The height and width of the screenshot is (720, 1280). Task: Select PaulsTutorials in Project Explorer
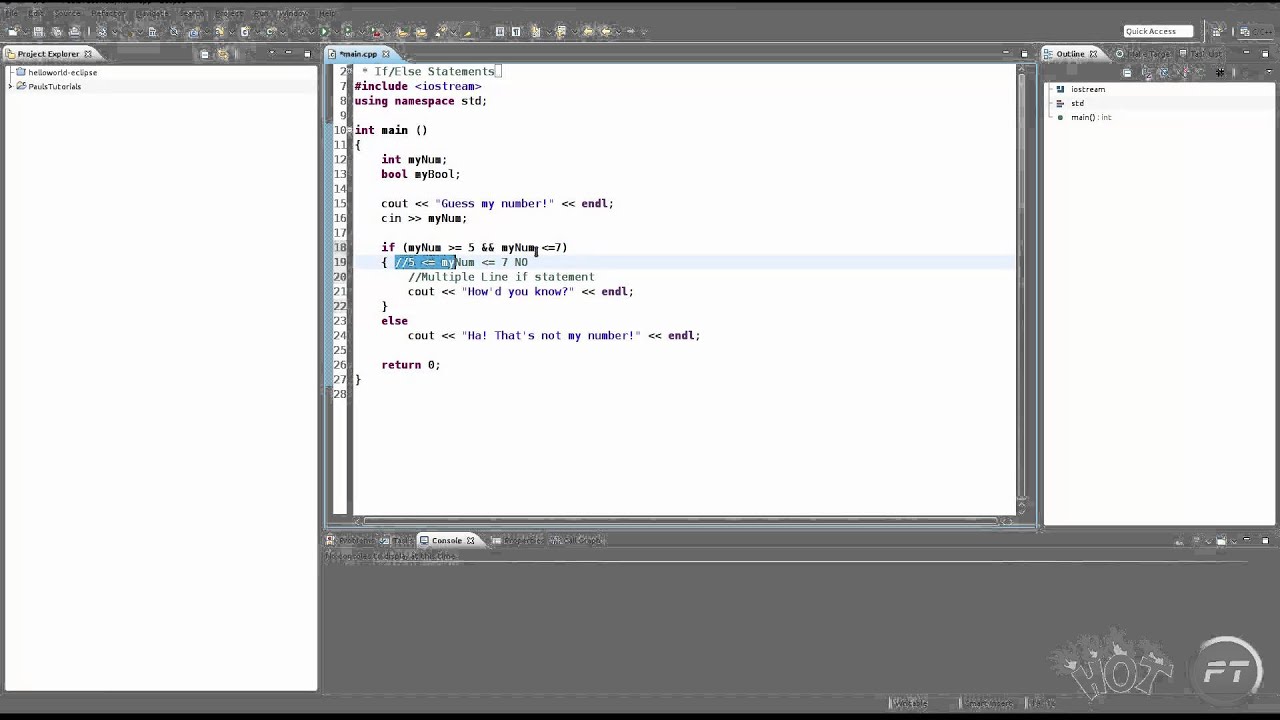(x=54, y=86)
